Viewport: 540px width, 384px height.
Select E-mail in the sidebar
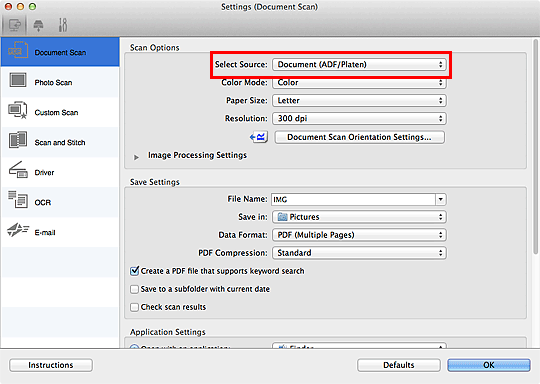[x=60, y=232]
